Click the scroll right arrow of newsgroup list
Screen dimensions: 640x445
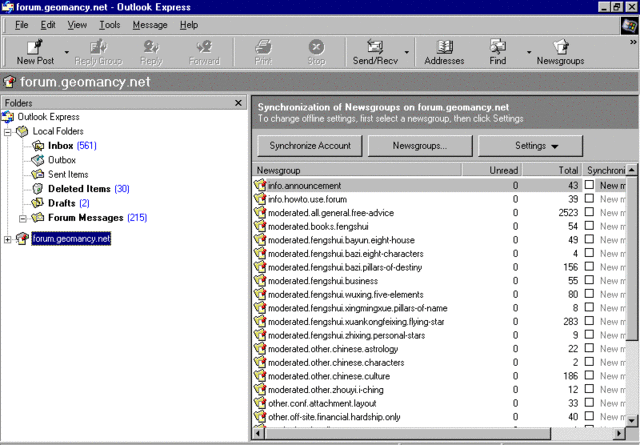(620, 433)
